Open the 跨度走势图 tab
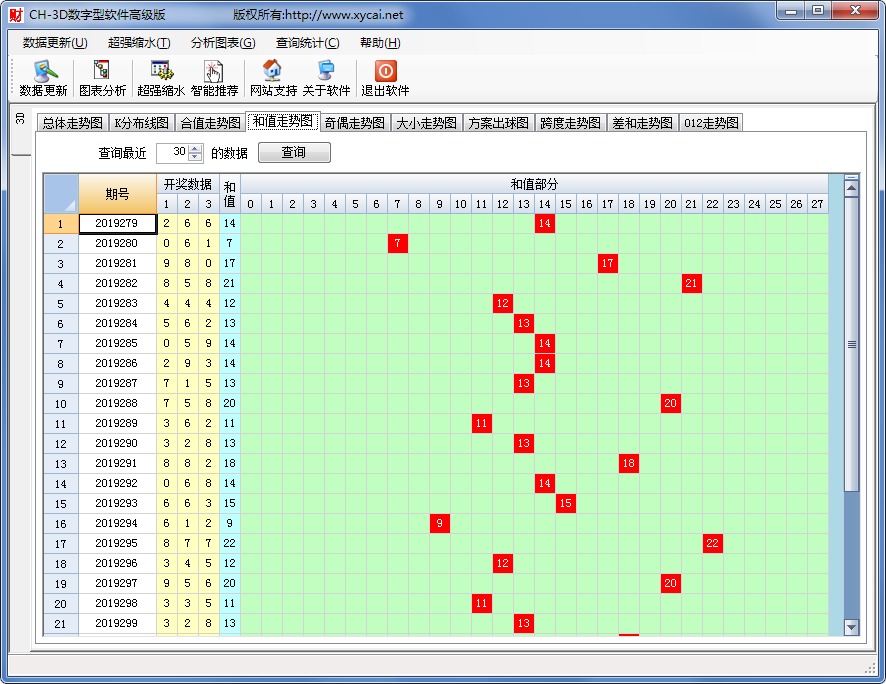This screenshot has height=684, width=886. [x=570, y=122]
